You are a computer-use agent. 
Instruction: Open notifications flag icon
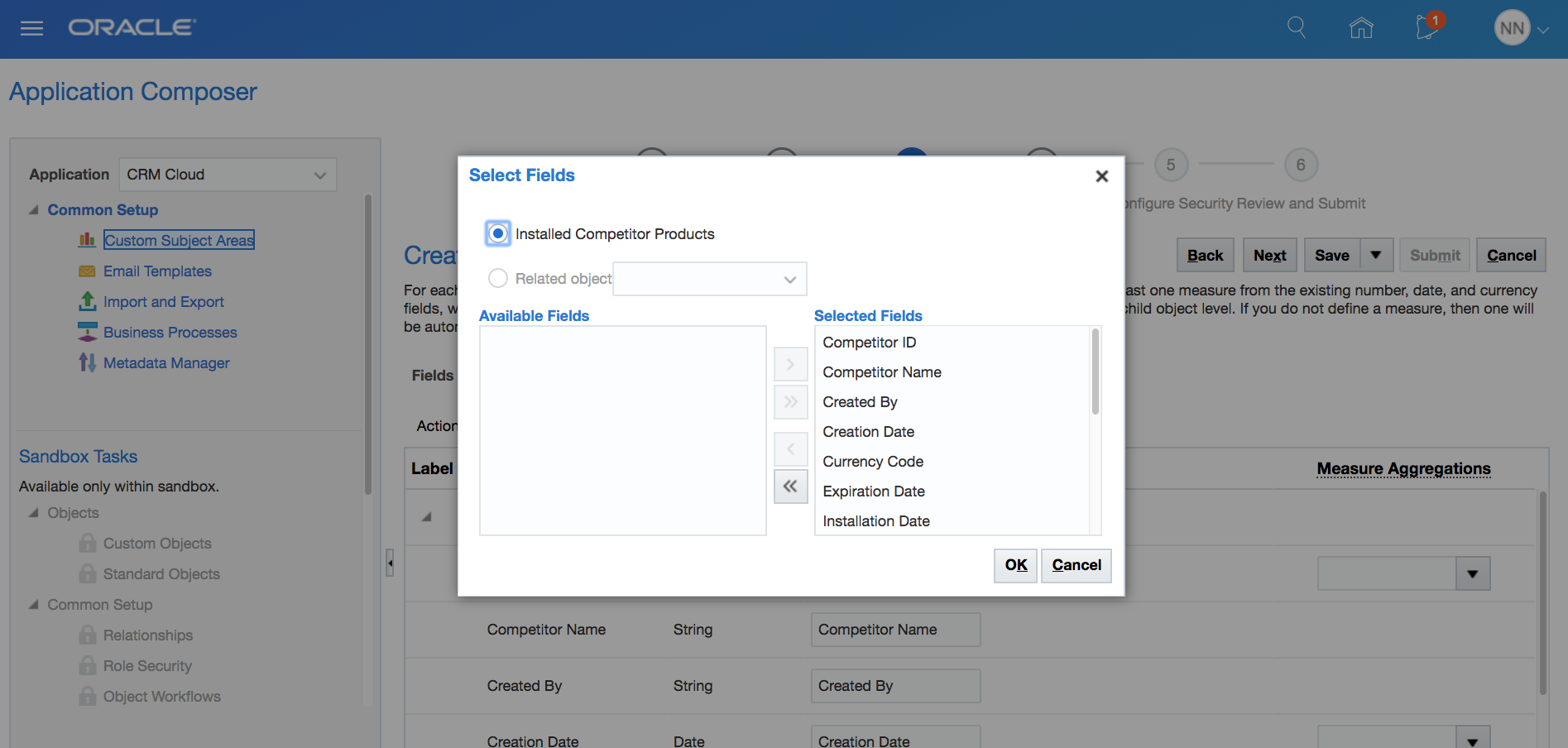click(x=1427, y=28)
